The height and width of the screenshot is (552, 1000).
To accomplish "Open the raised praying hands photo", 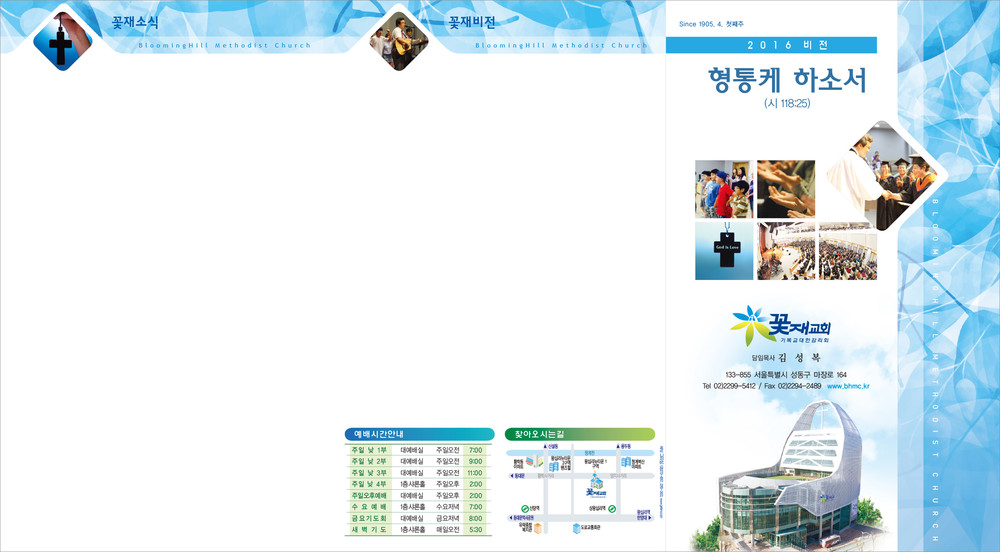I will tap(785, 189).
